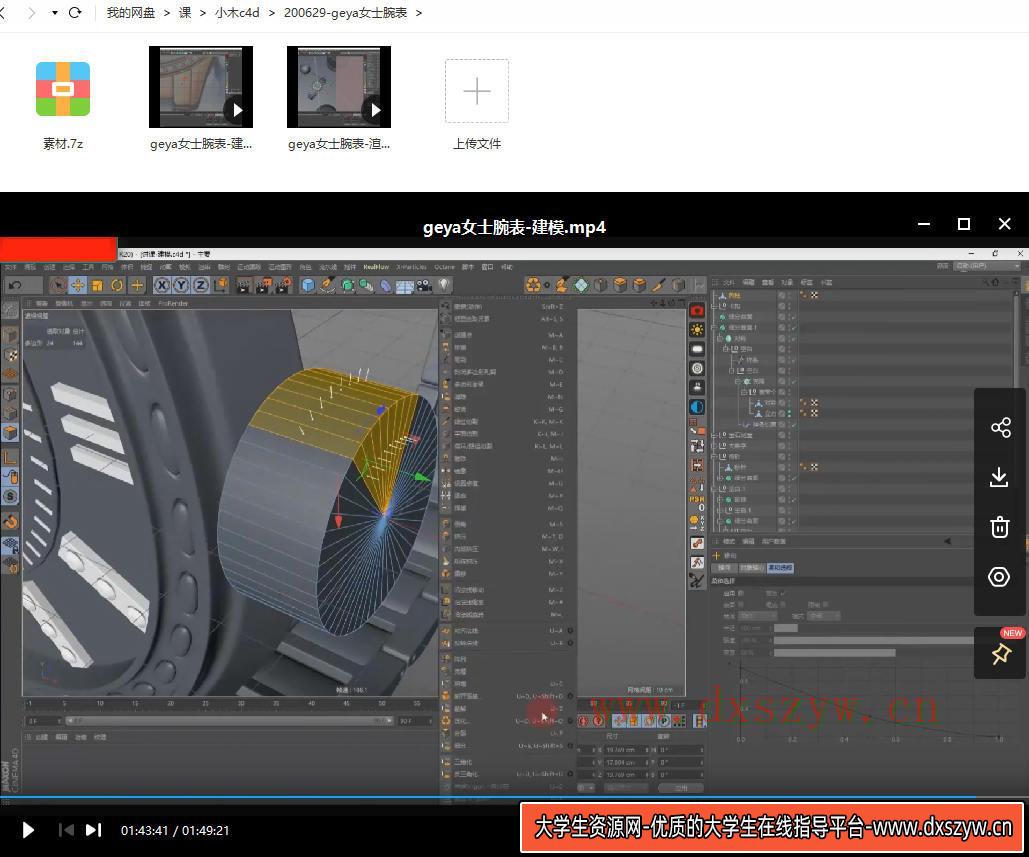Click the highlighted blue tab in the attribute panel

[x=780, y=568]
